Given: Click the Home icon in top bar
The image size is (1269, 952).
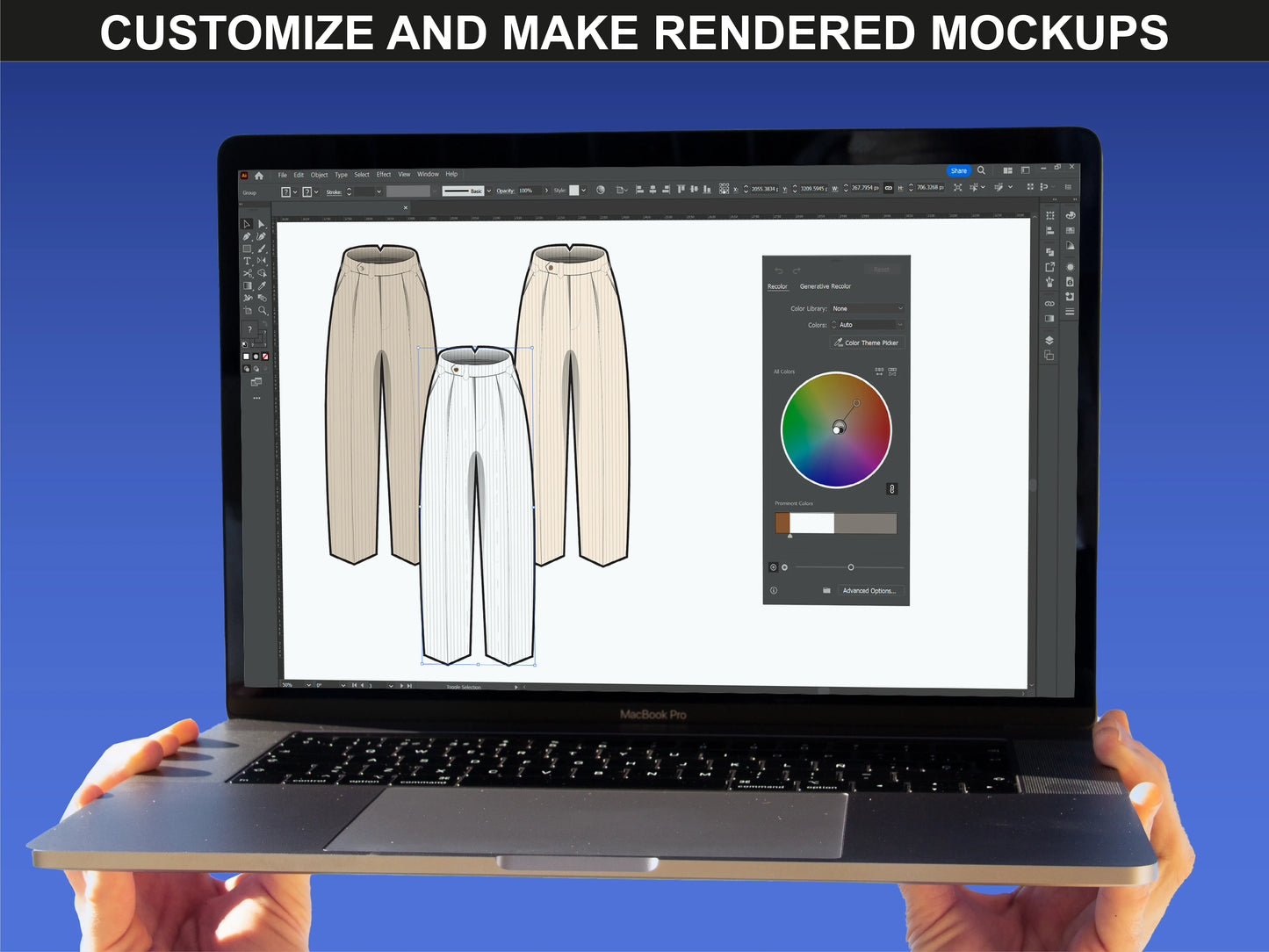Looking at the screenshot, I should (x=259, y=176).
